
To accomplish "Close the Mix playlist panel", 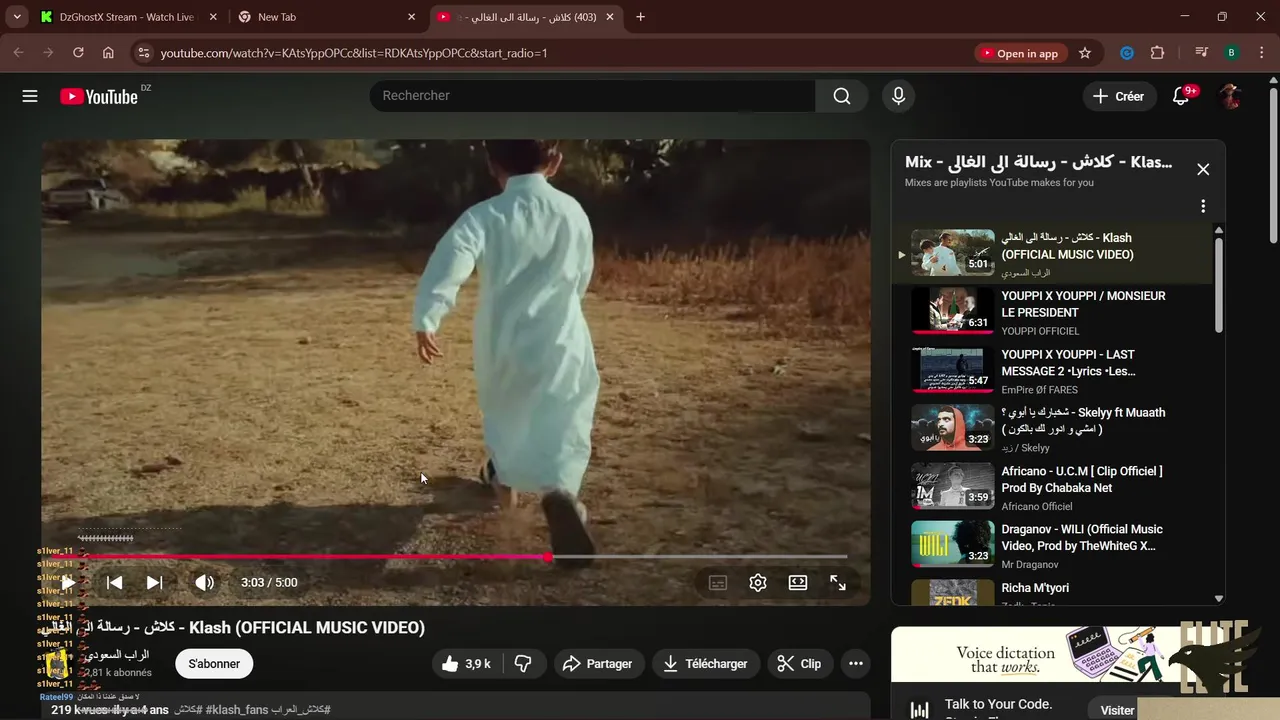I will coord(1203,170).
